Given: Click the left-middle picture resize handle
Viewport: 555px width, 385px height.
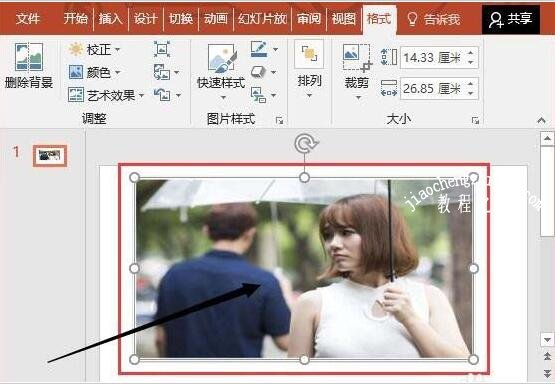Looking at the screenshot, I should tap(135, 269).
